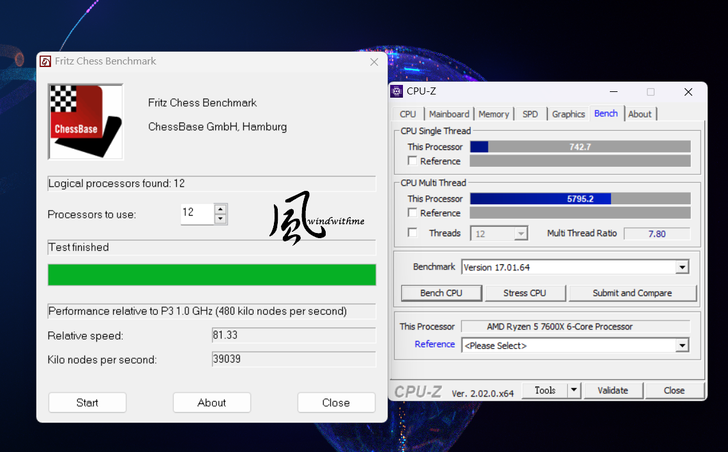Viewport: 728px width, 452px height.
Task: Click the ChessBase logo image
Action: 85,121
